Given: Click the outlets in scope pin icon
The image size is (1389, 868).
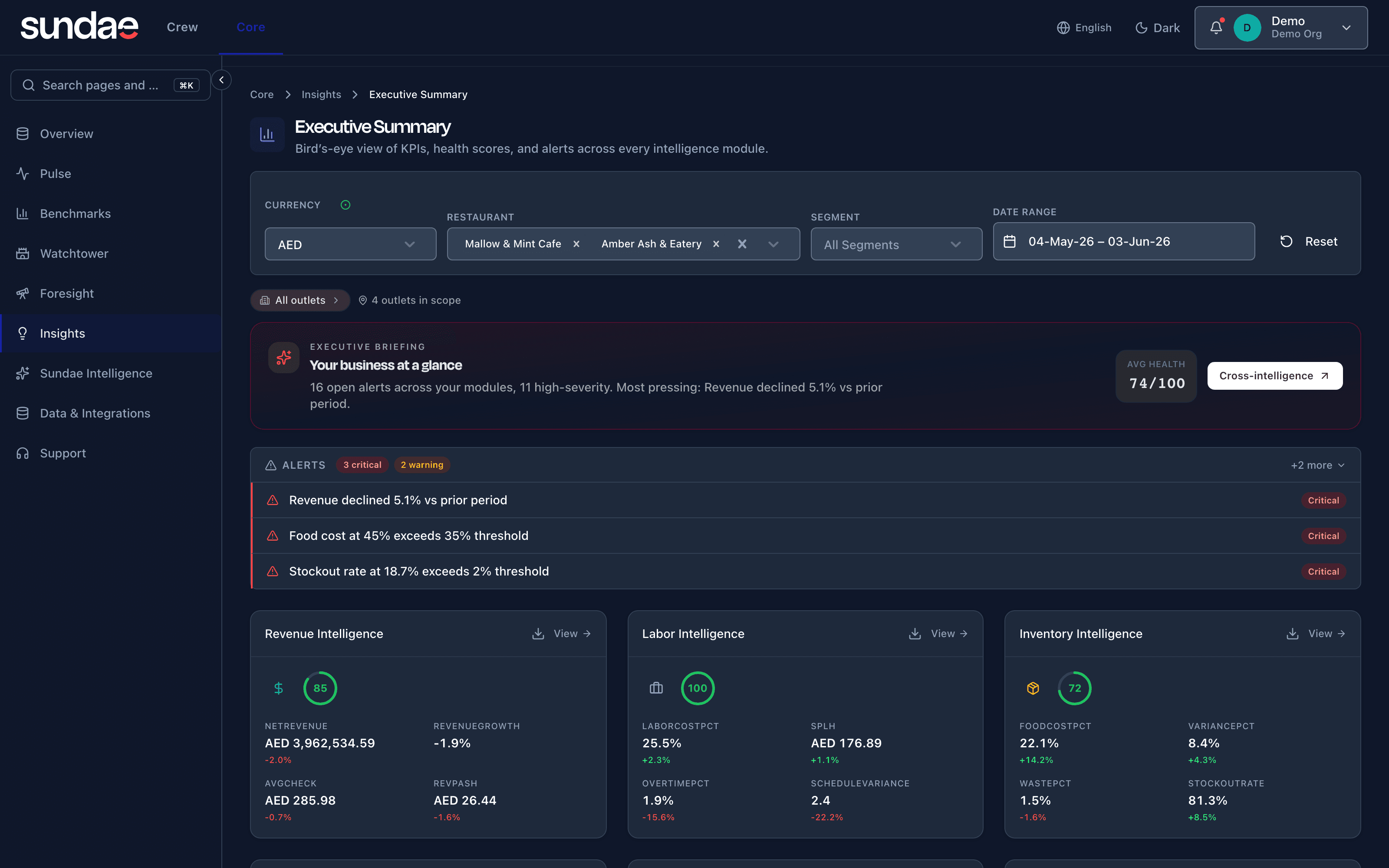Looking at the screenshot, I should (x=363, y=300).
